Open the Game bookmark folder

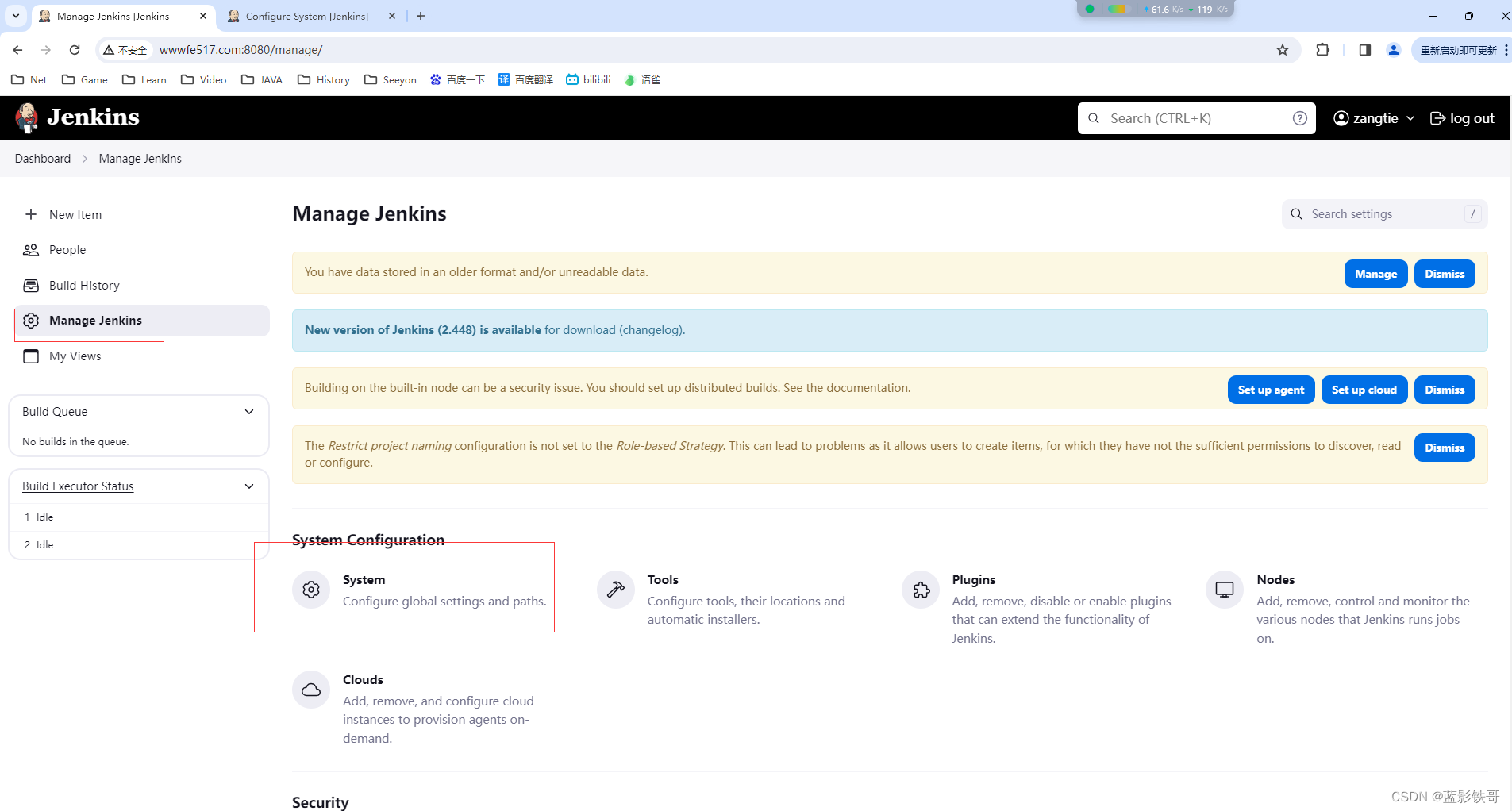coord(85,79)
